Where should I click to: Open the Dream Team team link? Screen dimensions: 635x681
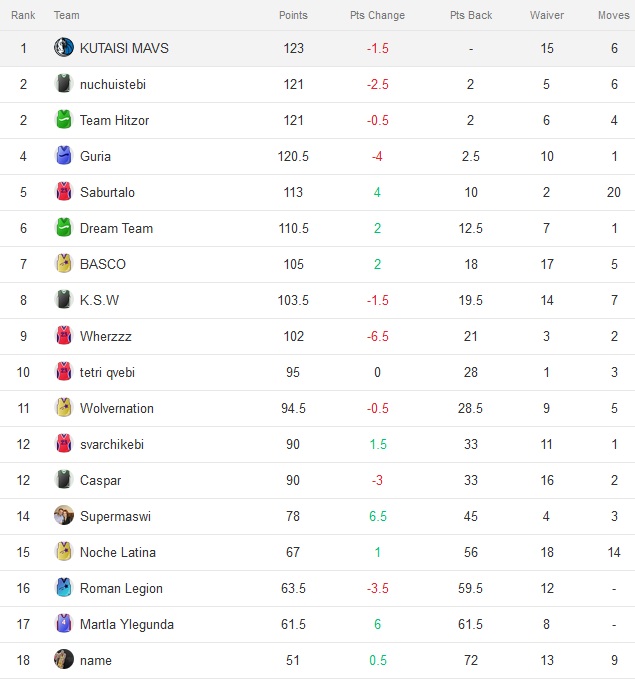click(x=116, y=228)
